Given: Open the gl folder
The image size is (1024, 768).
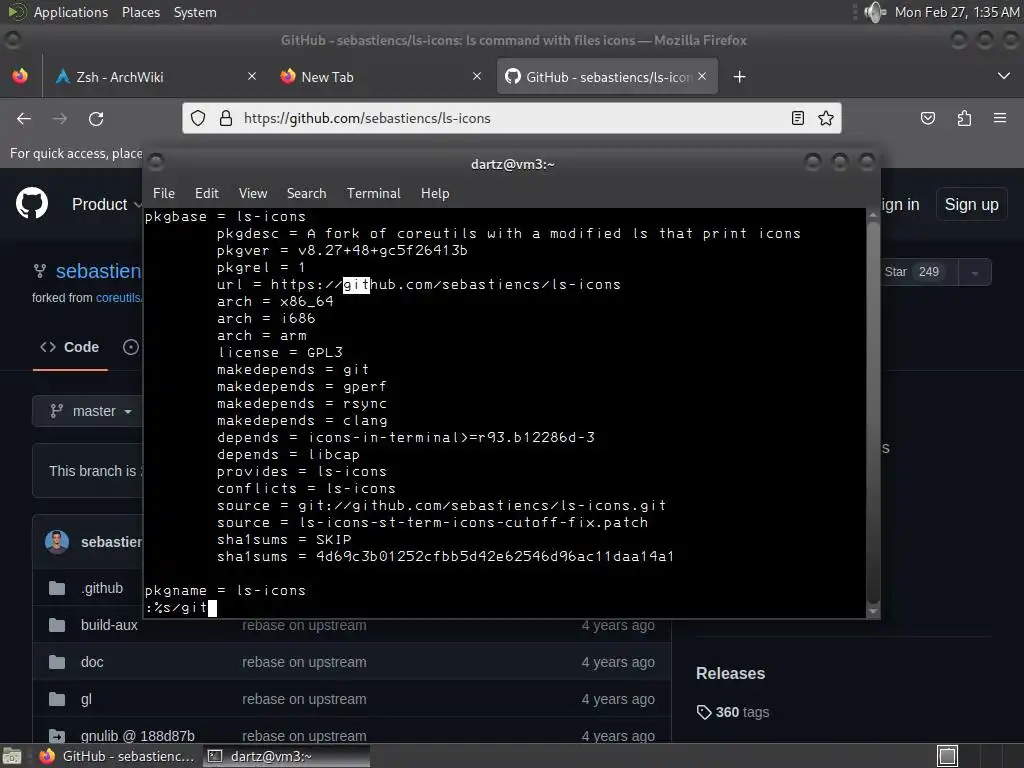Looking at the screenshot, I should tap(86, 699).
